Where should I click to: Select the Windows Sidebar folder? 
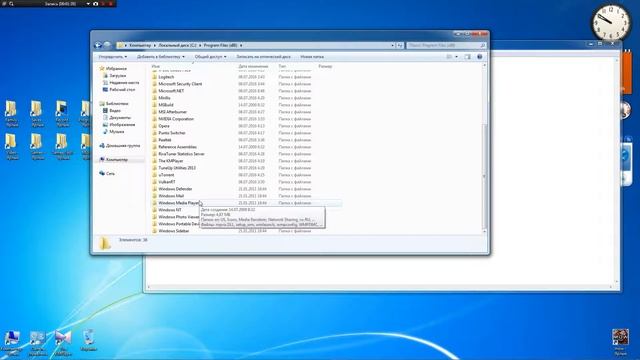tap(173, 231)
